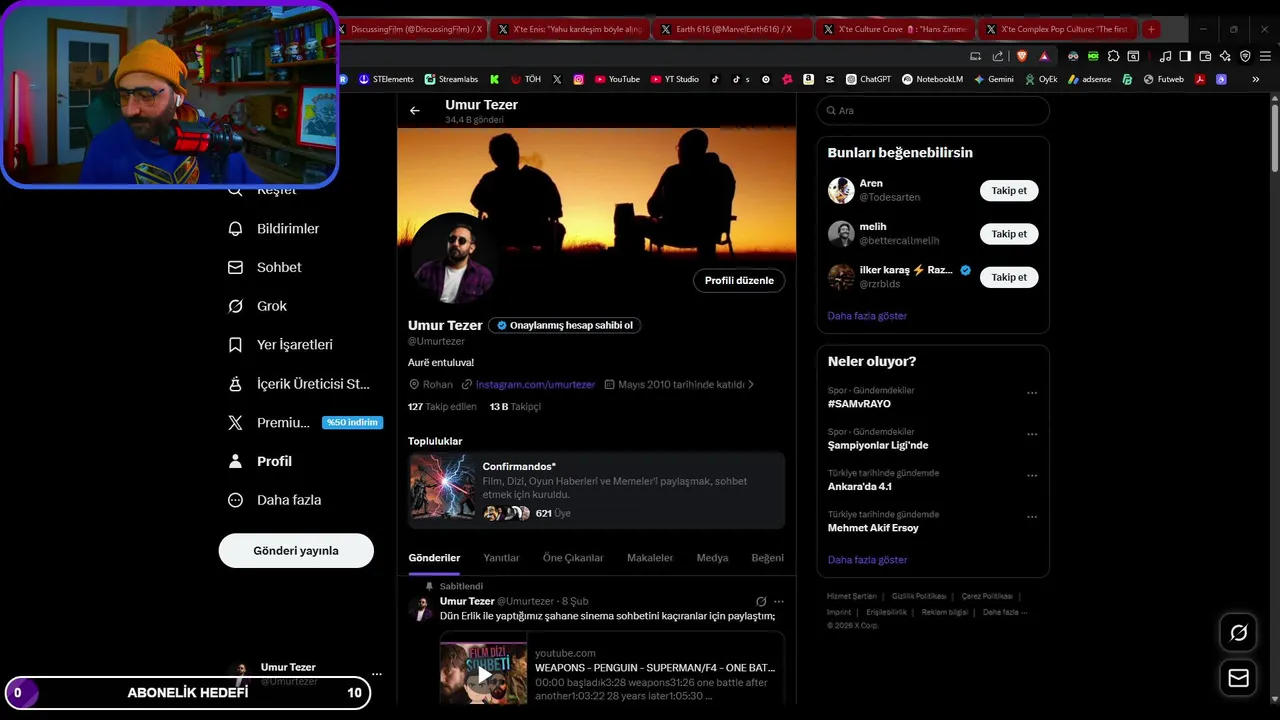Open the Instagram bookmark icon
The width and height of the screenshot is (1280, 720).
tap(578, 79)
